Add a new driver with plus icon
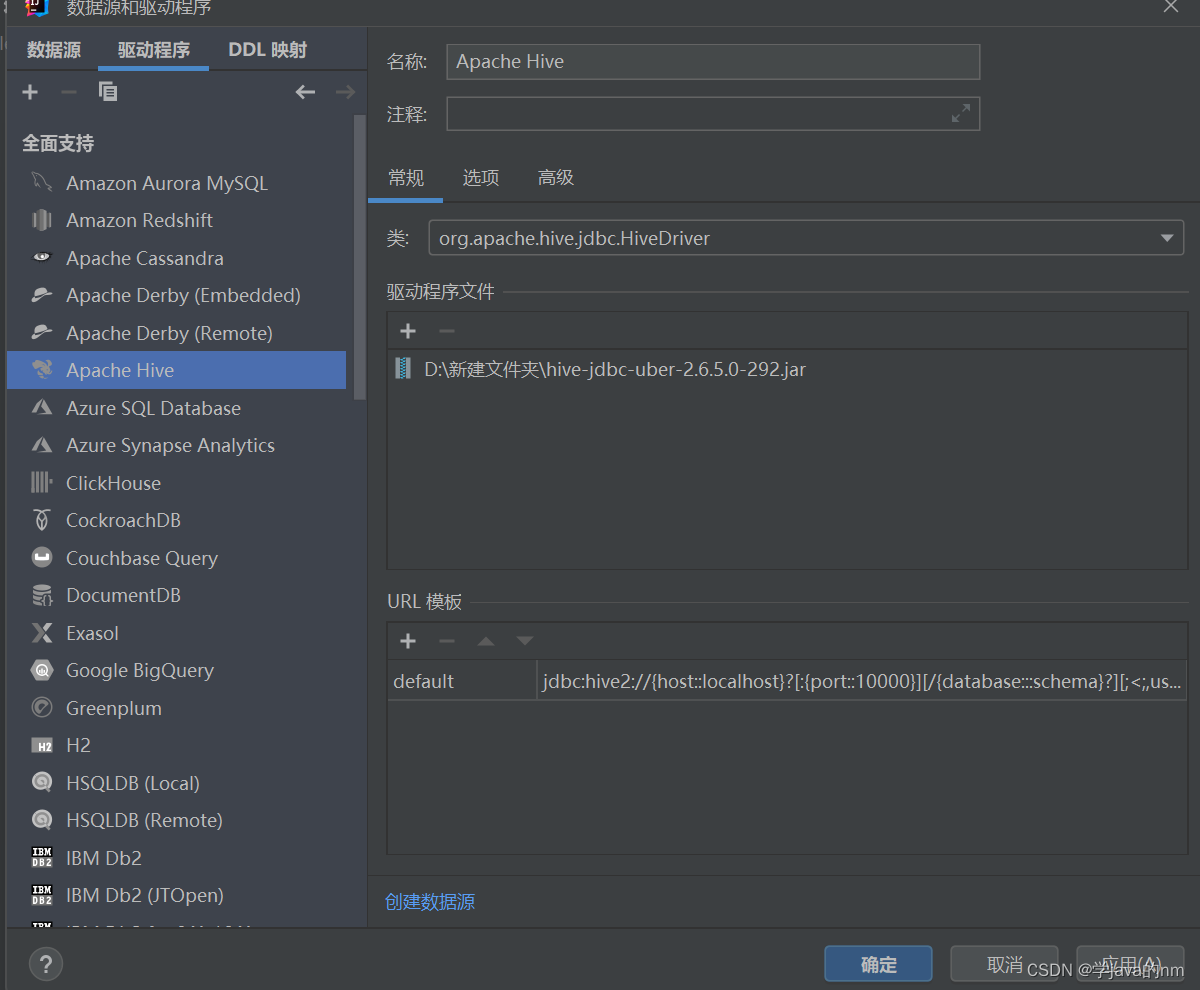 click(x=30, y=92)
